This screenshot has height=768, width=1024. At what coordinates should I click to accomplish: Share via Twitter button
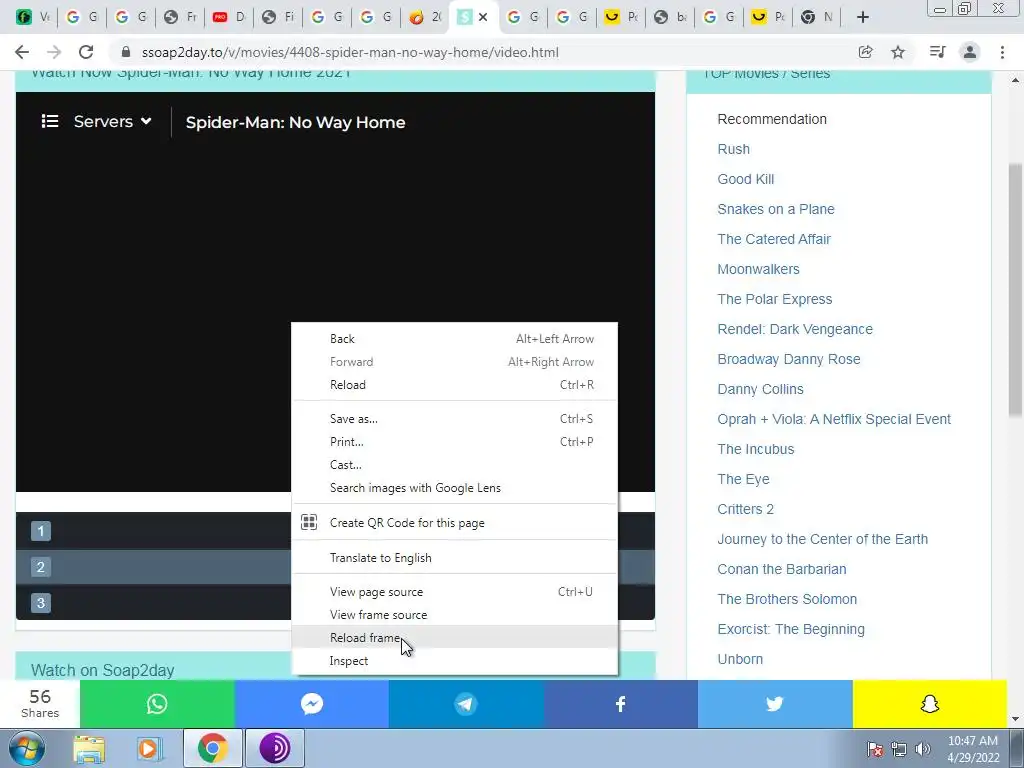pyautogui.click(x=775, y=703)
